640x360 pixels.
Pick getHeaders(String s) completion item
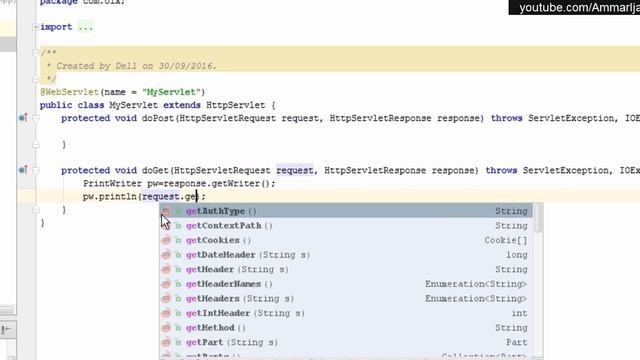(346, 299)
